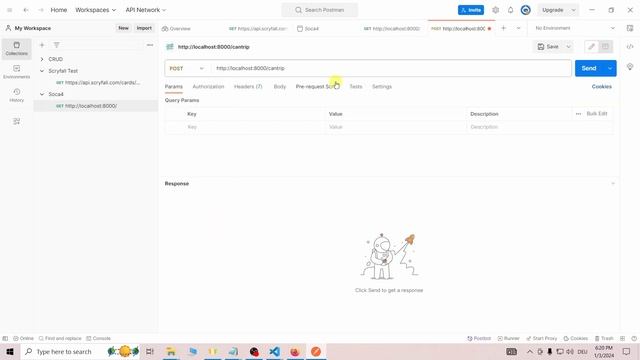Open the user avatar menu

pos(525,10)
